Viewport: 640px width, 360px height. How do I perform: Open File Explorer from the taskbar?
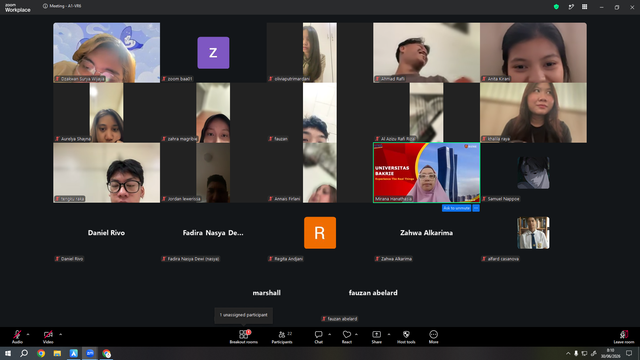click(57, 353)
